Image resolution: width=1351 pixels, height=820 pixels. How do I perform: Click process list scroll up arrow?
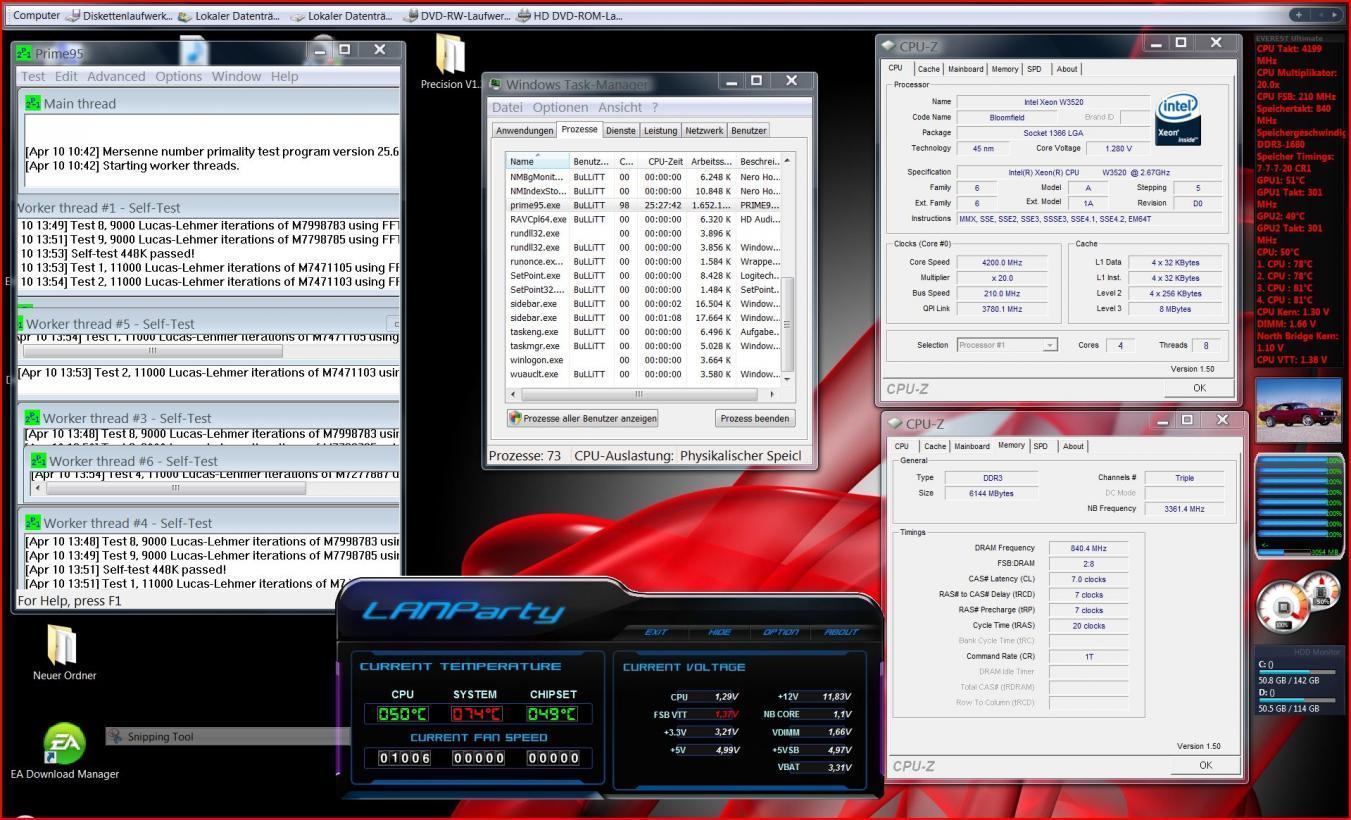[787, 160]
